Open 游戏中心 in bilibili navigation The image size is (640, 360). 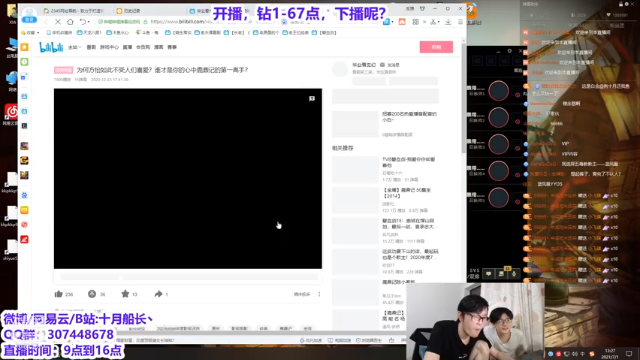pos(109,47)
